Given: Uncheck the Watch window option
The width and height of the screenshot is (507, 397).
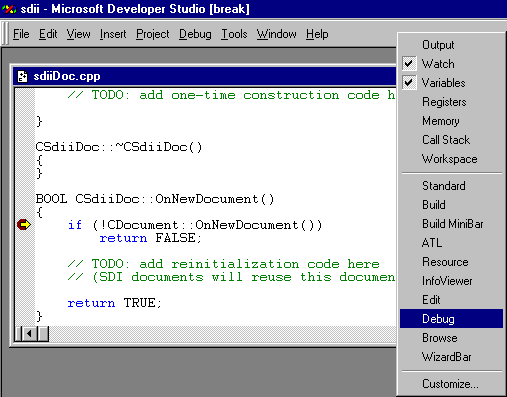Looking at the screenshot, I should [451, 64].
